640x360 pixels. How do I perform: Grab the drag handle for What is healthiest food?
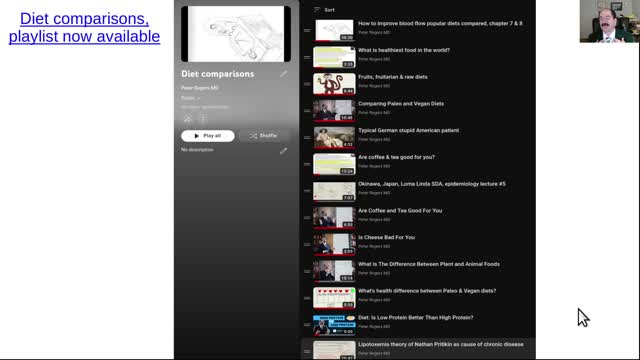coord(307,57)
